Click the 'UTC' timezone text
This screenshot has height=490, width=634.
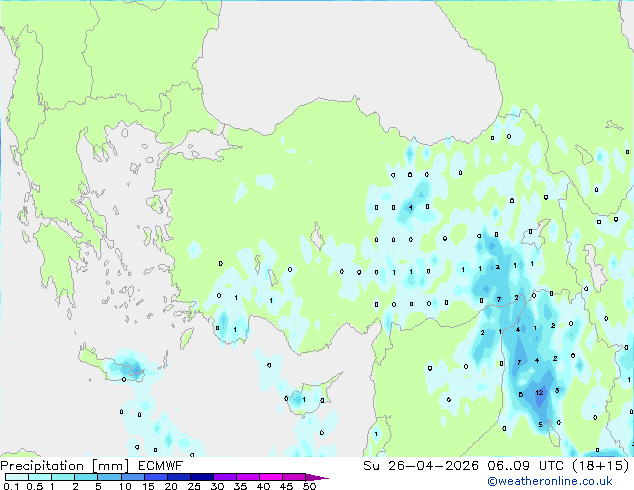coord(552,466)
